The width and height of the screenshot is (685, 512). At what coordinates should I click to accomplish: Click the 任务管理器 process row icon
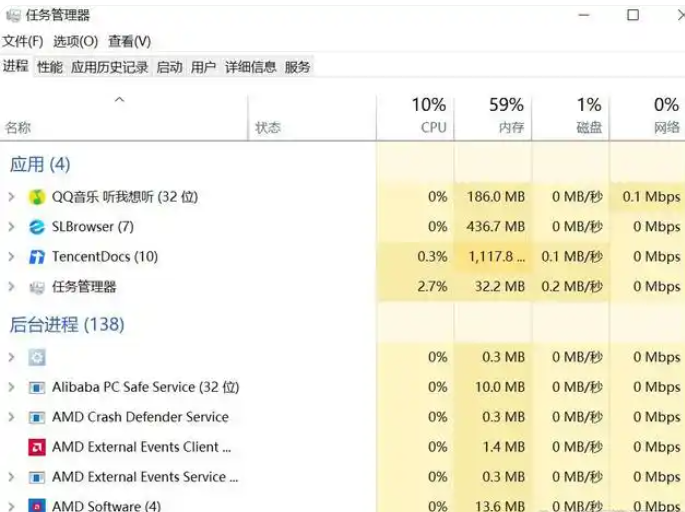click(37, 287)
